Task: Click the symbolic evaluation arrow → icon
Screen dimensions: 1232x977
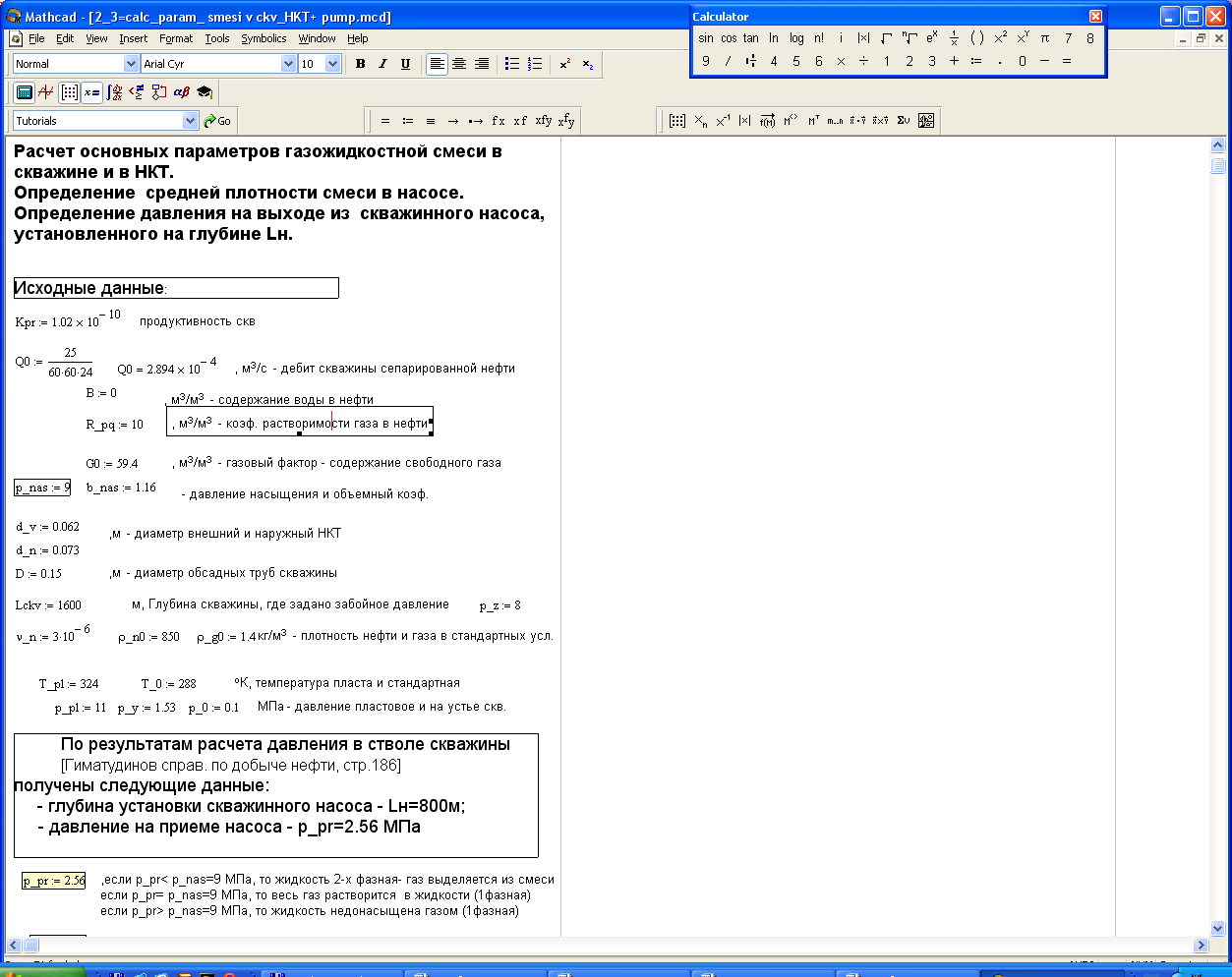Action: coord(453,121)
